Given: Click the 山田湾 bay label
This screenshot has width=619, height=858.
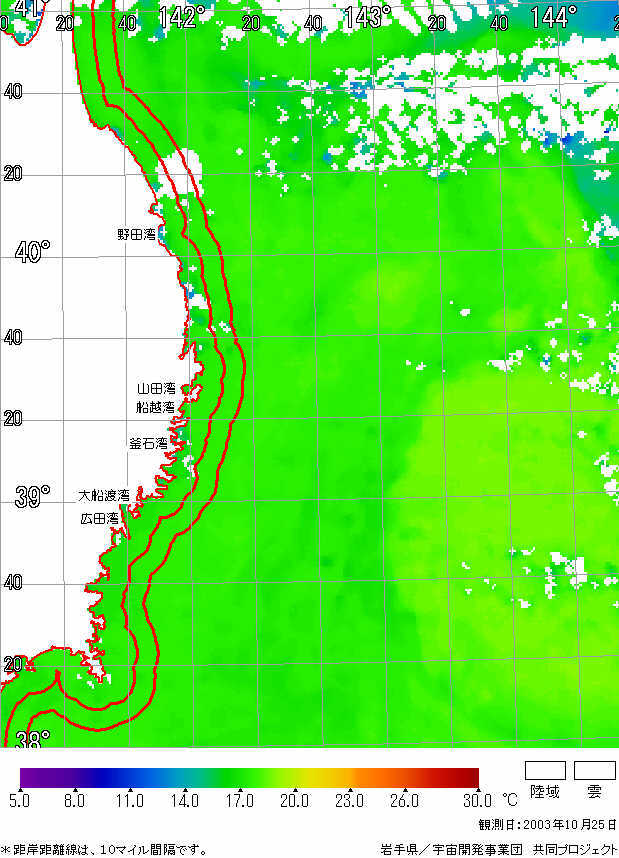Looking at the screenshot, I should tap(156, 389).
